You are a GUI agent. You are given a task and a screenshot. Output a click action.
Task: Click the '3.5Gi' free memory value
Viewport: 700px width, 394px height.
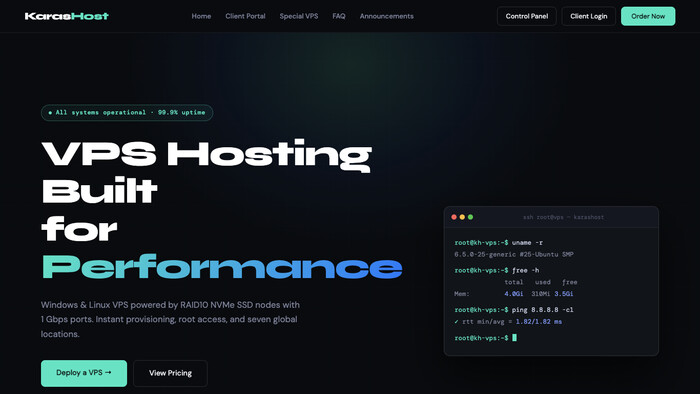point(564,294)
